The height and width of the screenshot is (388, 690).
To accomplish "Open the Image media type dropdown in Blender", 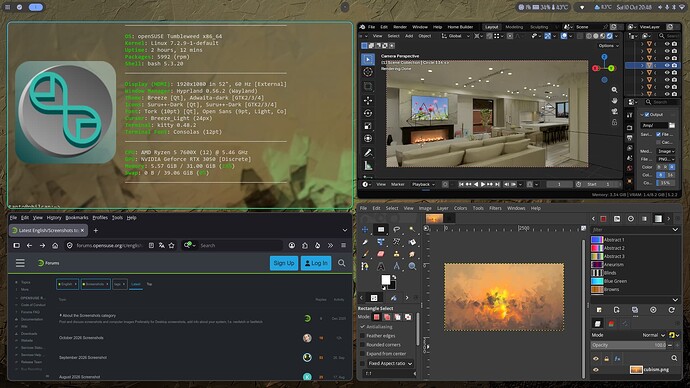I will pos(666,151).
